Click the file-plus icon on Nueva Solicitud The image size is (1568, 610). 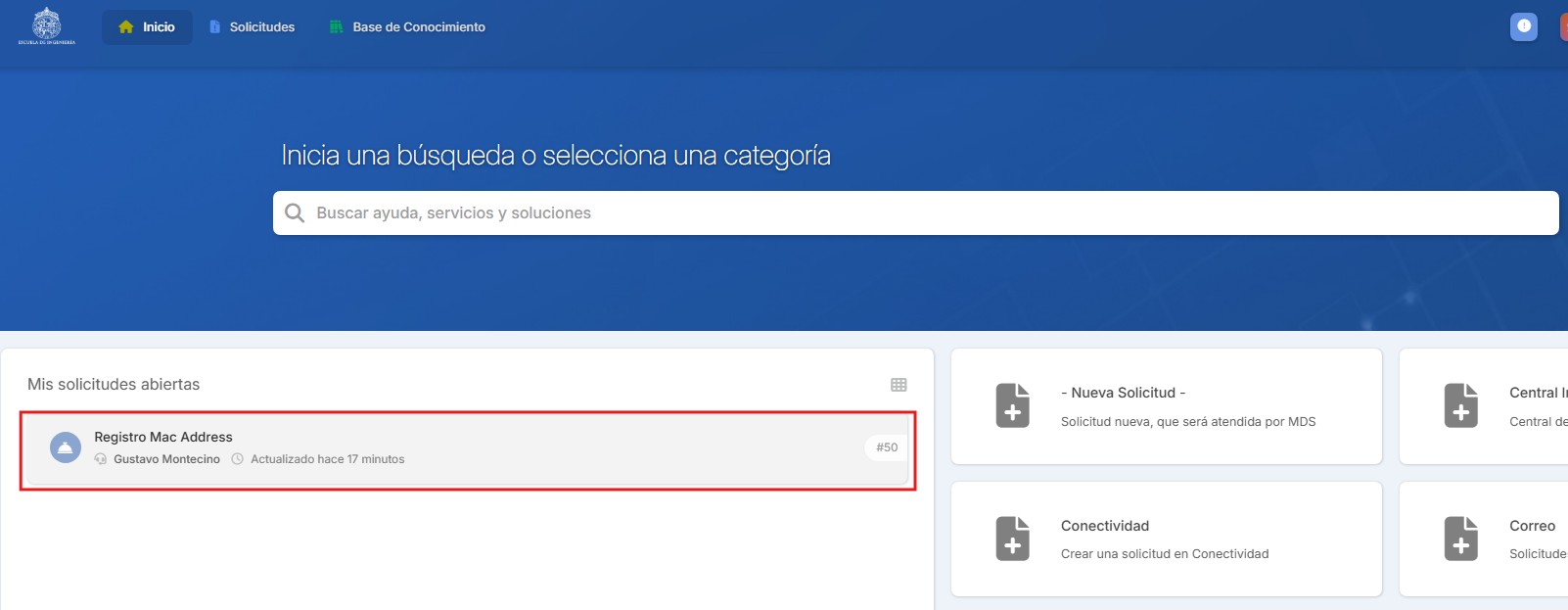point(1012,405)
